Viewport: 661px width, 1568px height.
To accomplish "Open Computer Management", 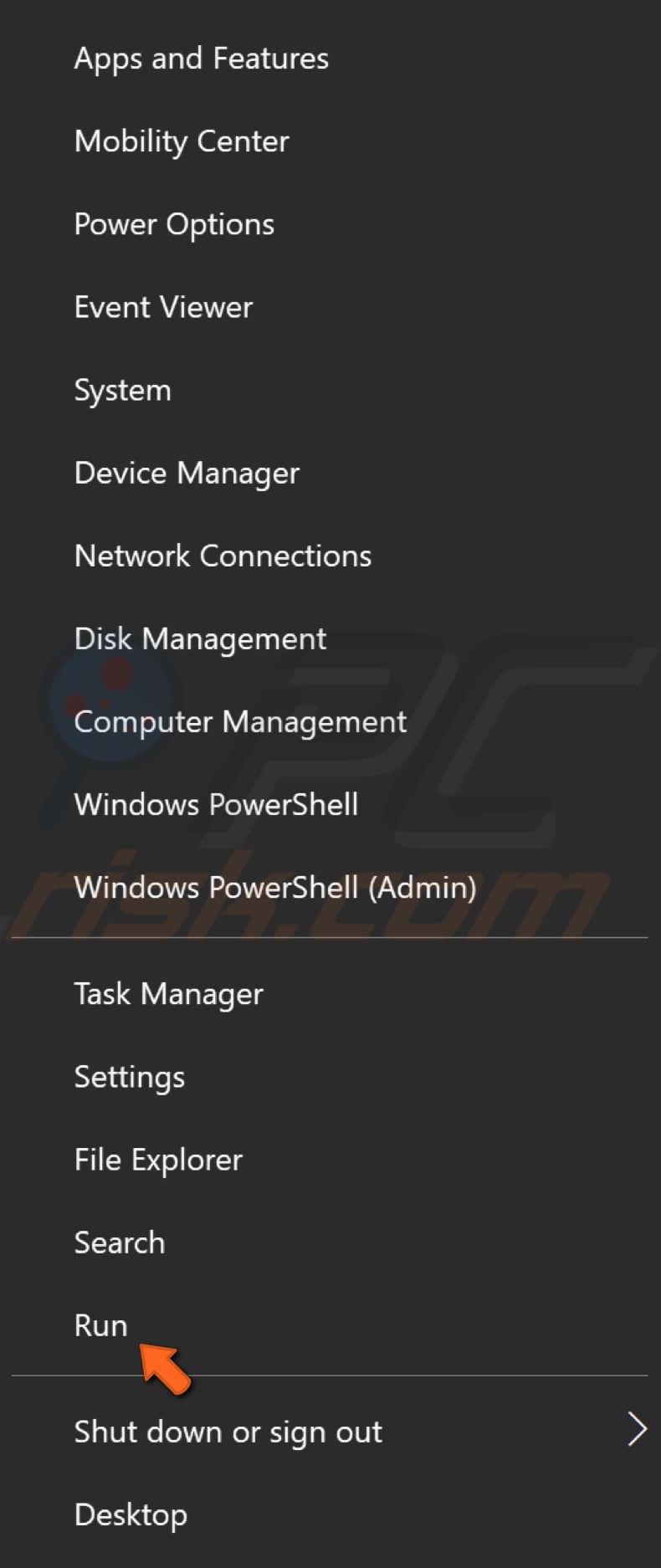I will [240, 721].
